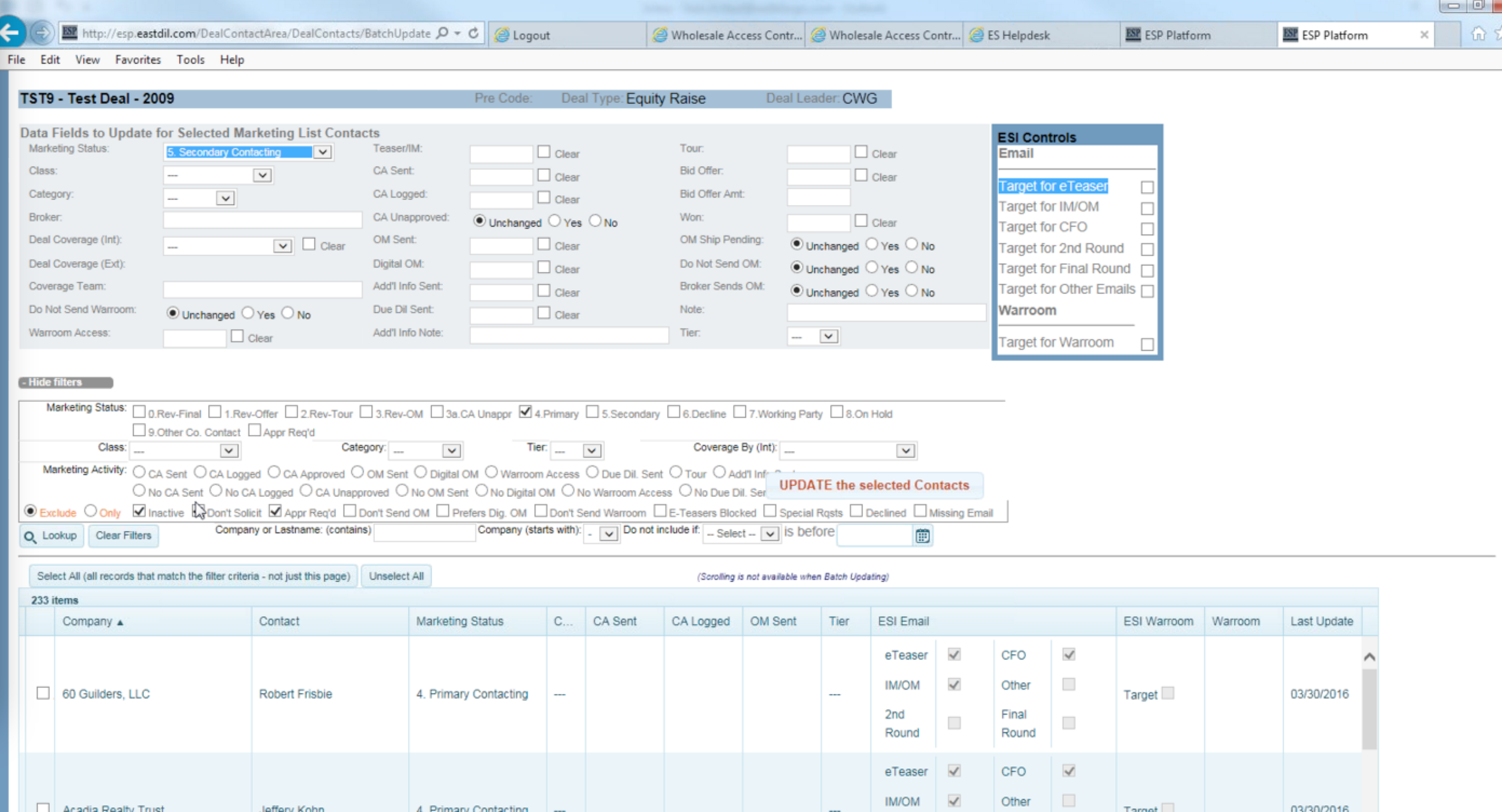
Task: Check Target for eTeaser checkbox
Action: (x=1147, y=187)
